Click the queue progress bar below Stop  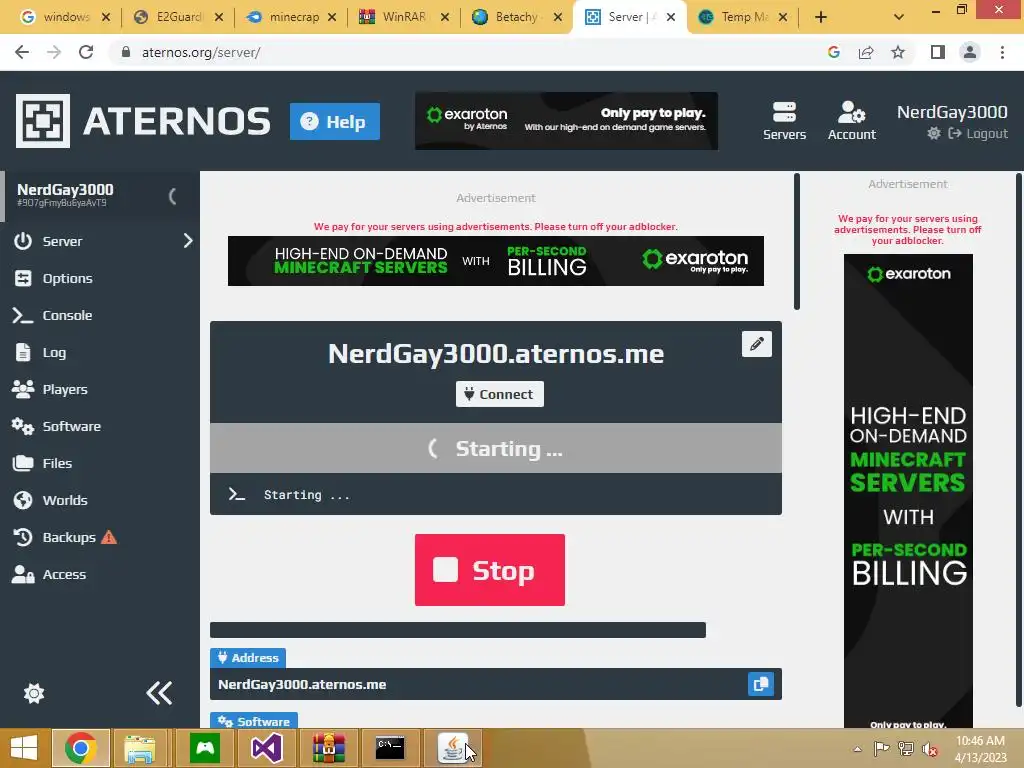point(458,630)
